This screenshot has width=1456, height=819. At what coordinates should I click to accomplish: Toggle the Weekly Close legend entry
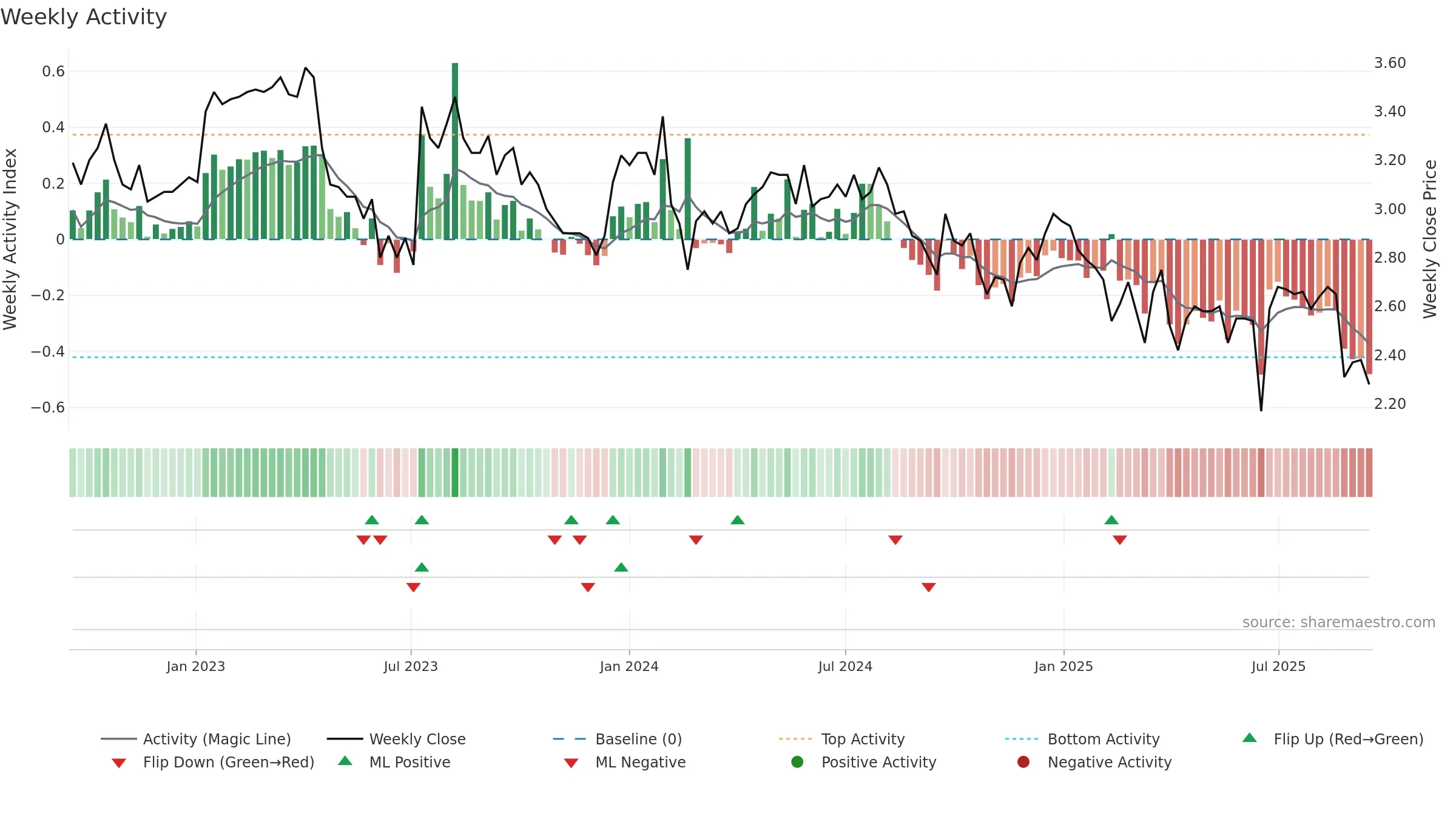pos(396,739)
